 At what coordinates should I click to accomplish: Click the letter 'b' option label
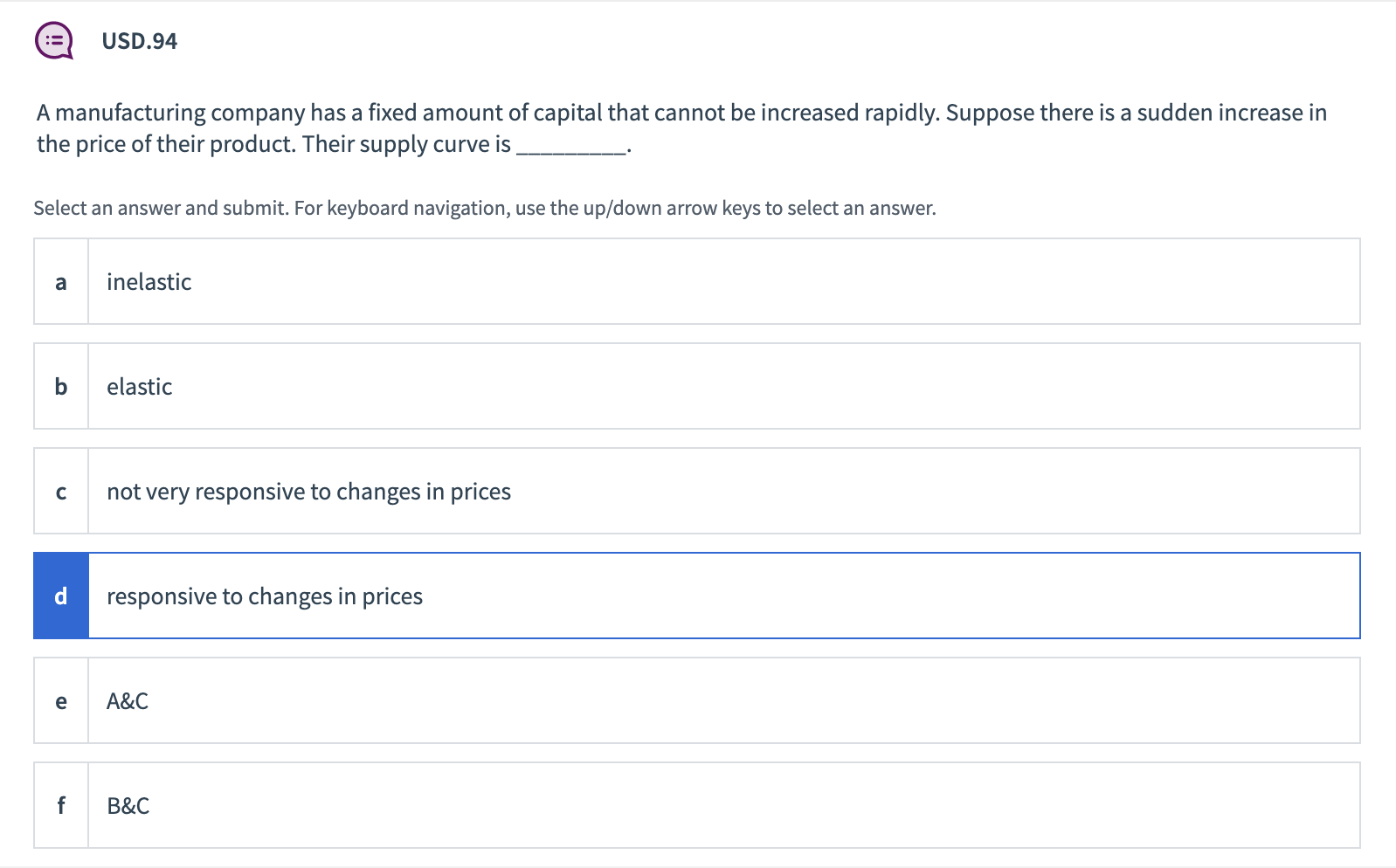point(61,386)
